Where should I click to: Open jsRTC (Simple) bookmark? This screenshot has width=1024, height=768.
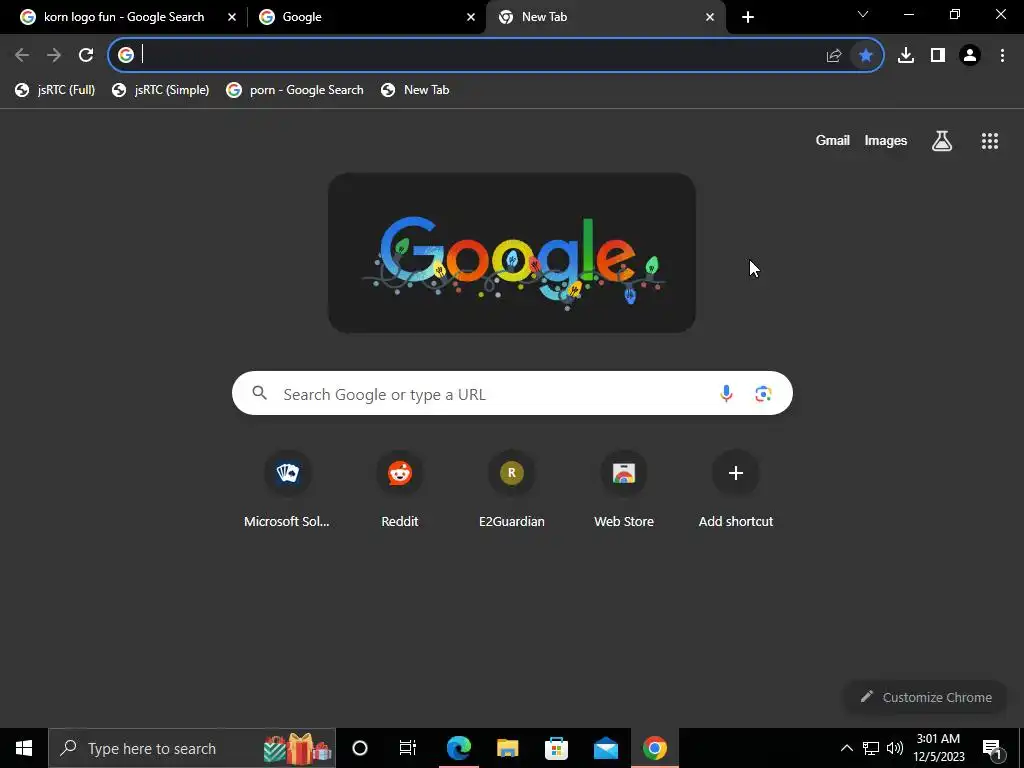[161, 90]
